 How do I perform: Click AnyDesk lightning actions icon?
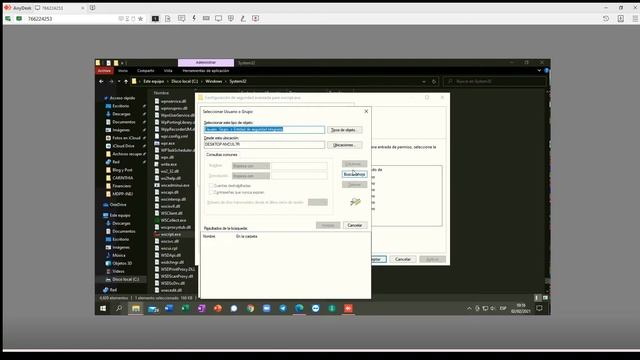click(194, 18)
